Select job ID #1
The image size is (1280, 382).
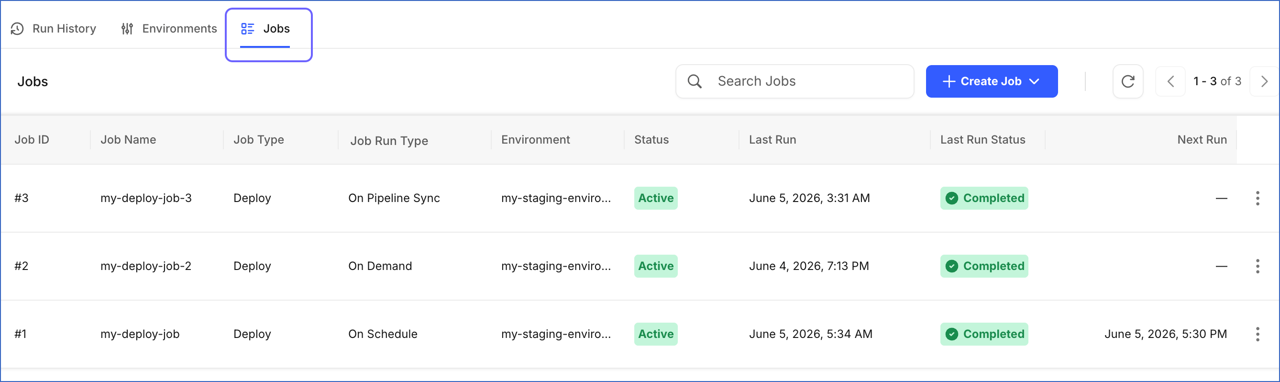coord(21,334)
